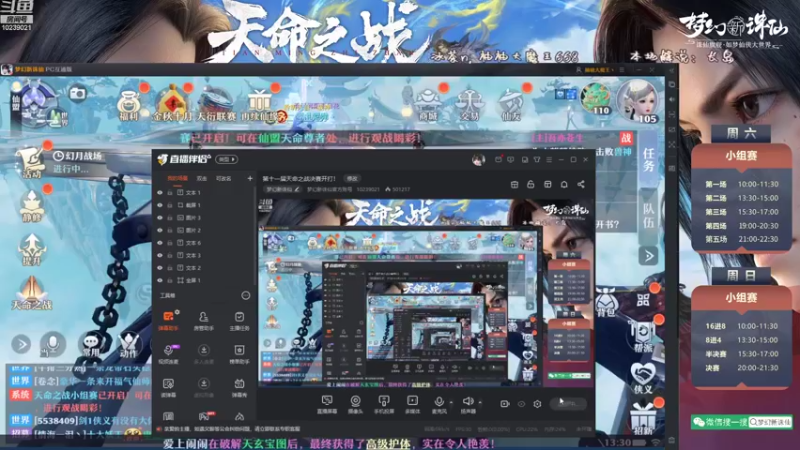Hide the 截屏 1 source layer

(x=160, y=205)
